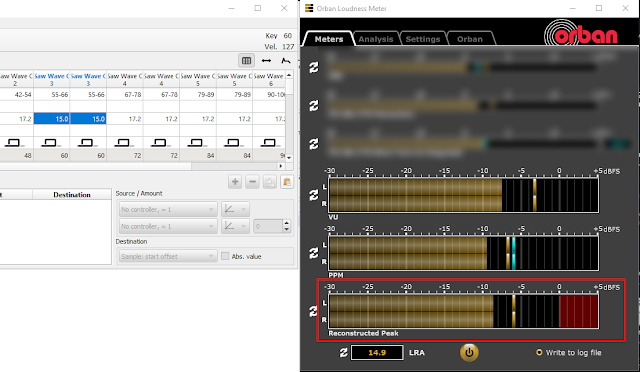The width and height of the screenshot is (640, 372).
Task: Select the root key cell 48
Action: 16,156
